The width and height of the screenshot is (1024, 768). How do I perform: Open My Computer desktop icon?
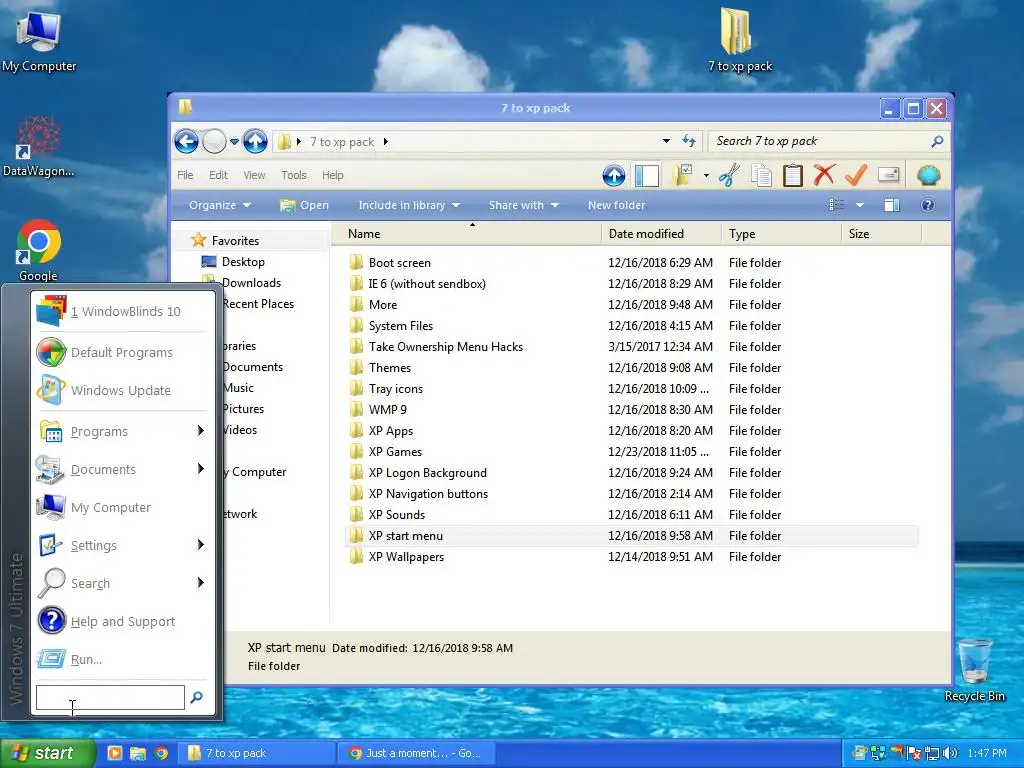point(39,41)
